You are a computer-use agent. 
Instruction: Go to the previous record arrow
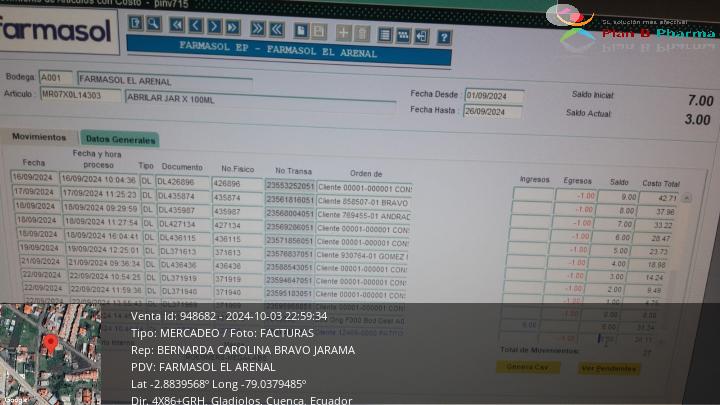tap(196, 26)
